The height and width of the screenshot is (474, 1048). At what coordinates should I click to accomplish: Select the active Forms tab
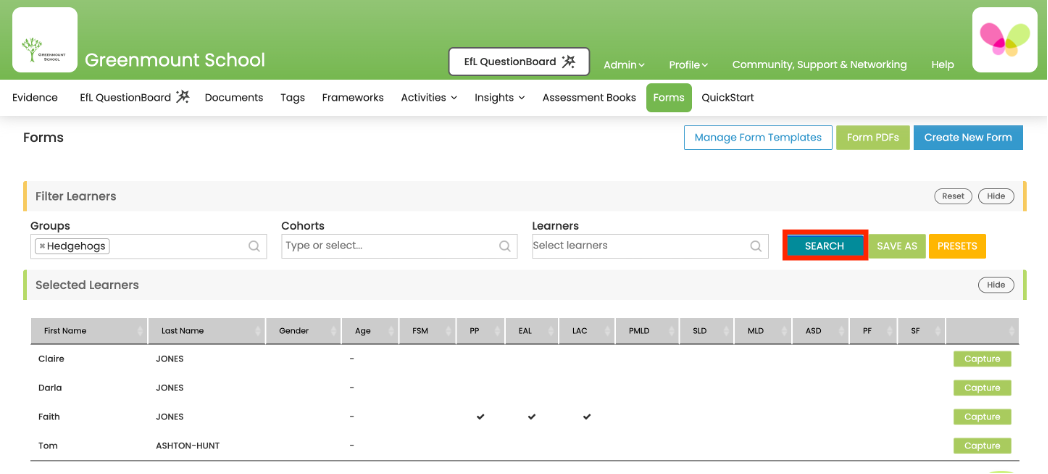(x=668, y=98)
